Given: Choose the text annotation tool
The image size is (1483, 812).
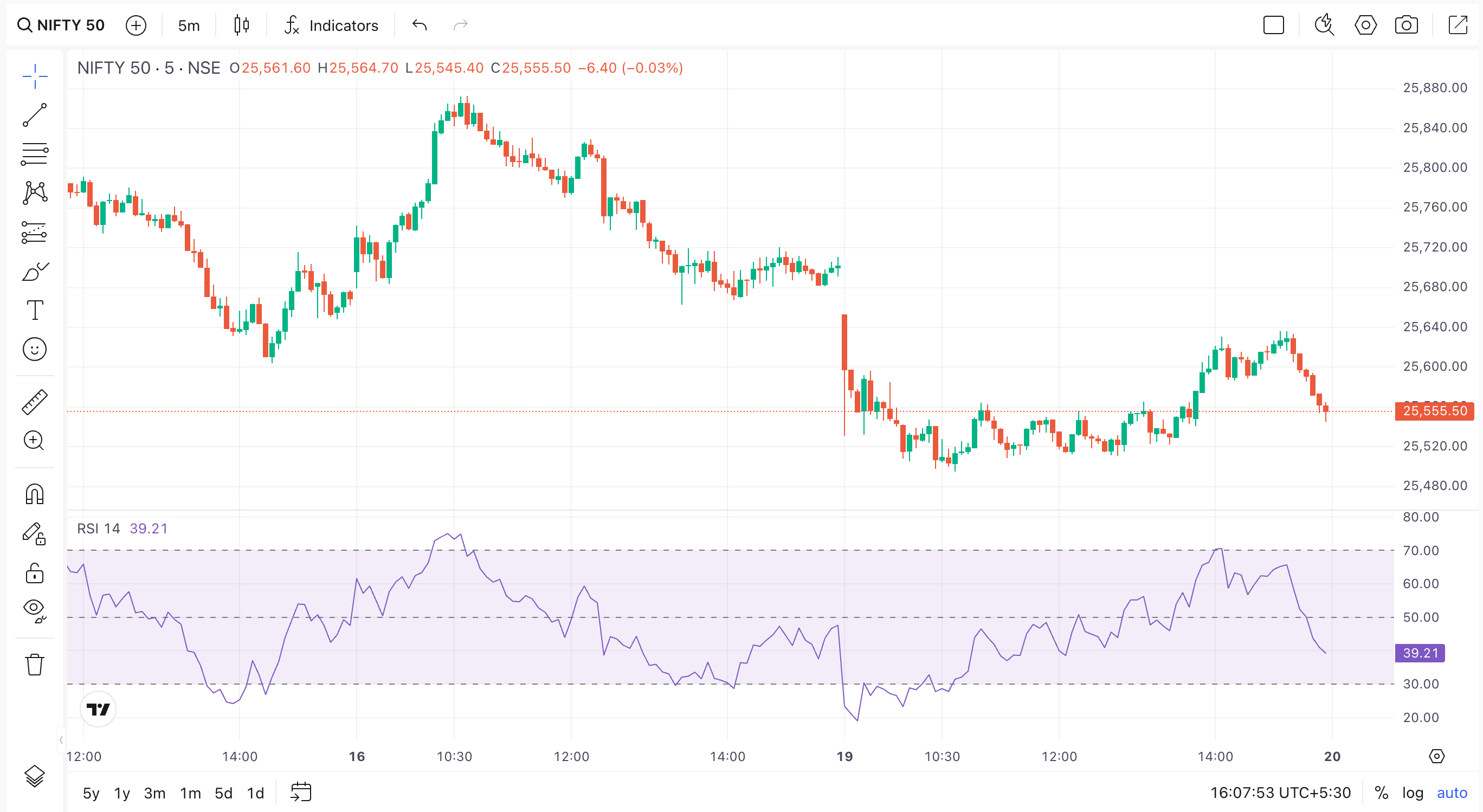Looking at the screenshot, I should pos(35,311).
